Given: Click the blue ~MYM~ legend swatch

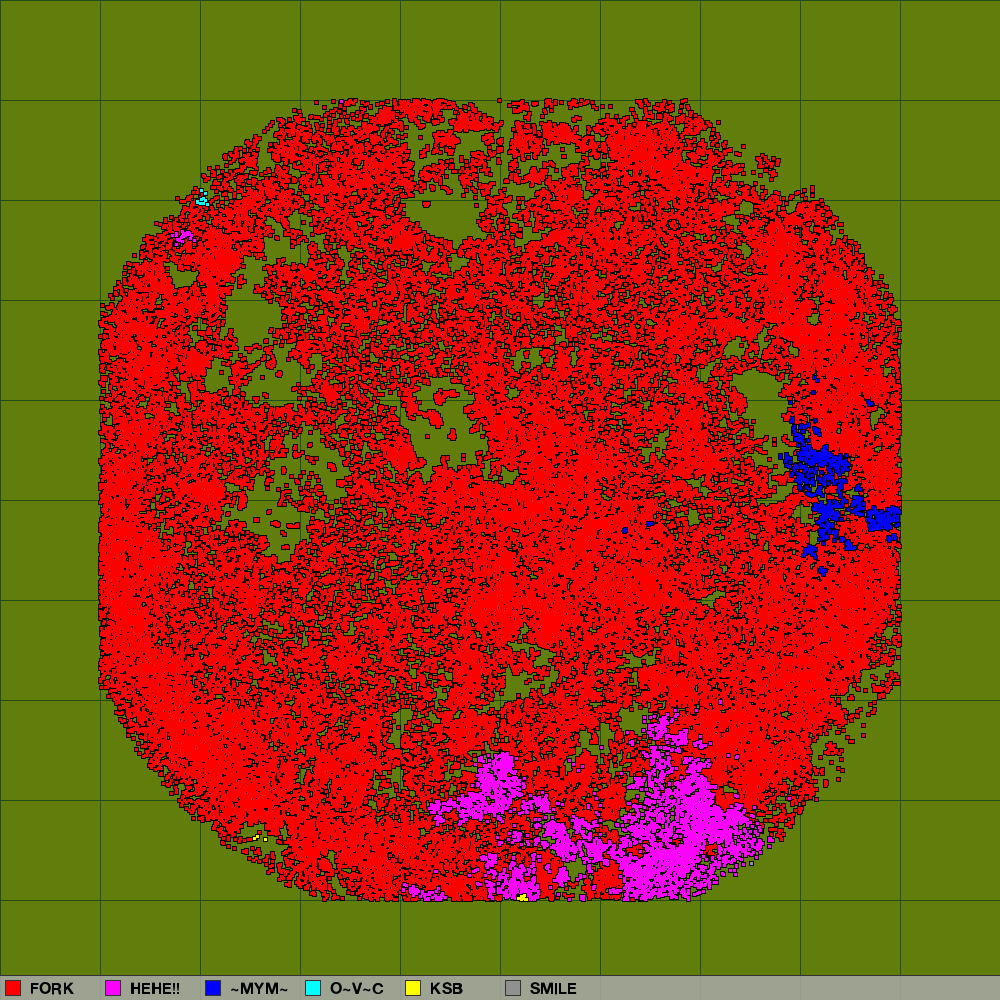Looking at the screenshot, I should point(213,988).
